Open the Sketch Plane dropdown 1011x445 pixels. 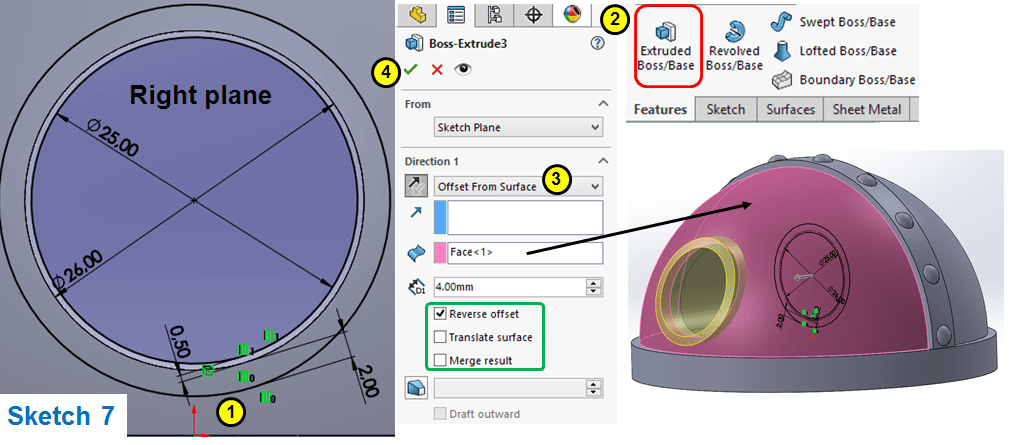pyautogui.click(x=518, y=127)
